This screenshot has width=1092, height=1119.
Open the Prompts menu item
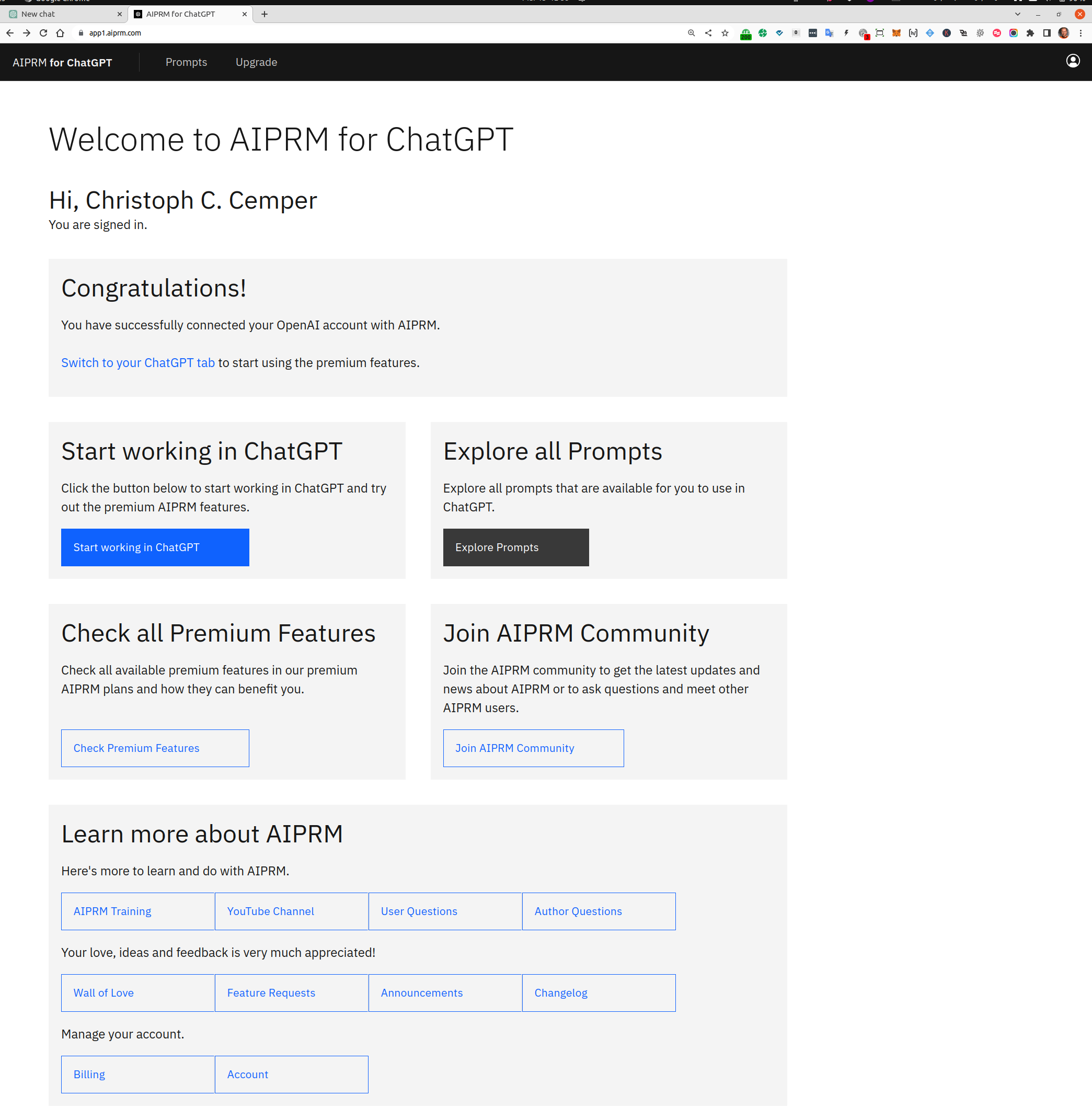[186, 62]
